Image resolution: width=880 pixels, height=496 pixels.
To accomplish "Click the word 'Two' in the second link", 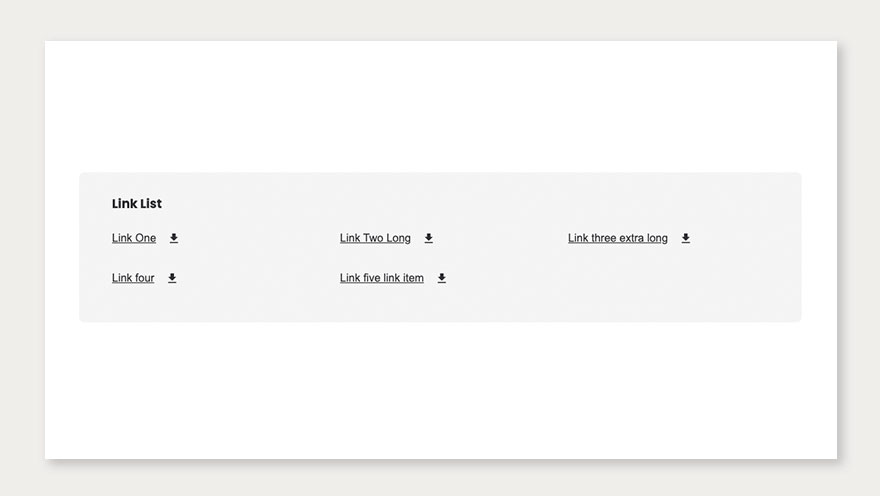I will [x=373, y=238].
